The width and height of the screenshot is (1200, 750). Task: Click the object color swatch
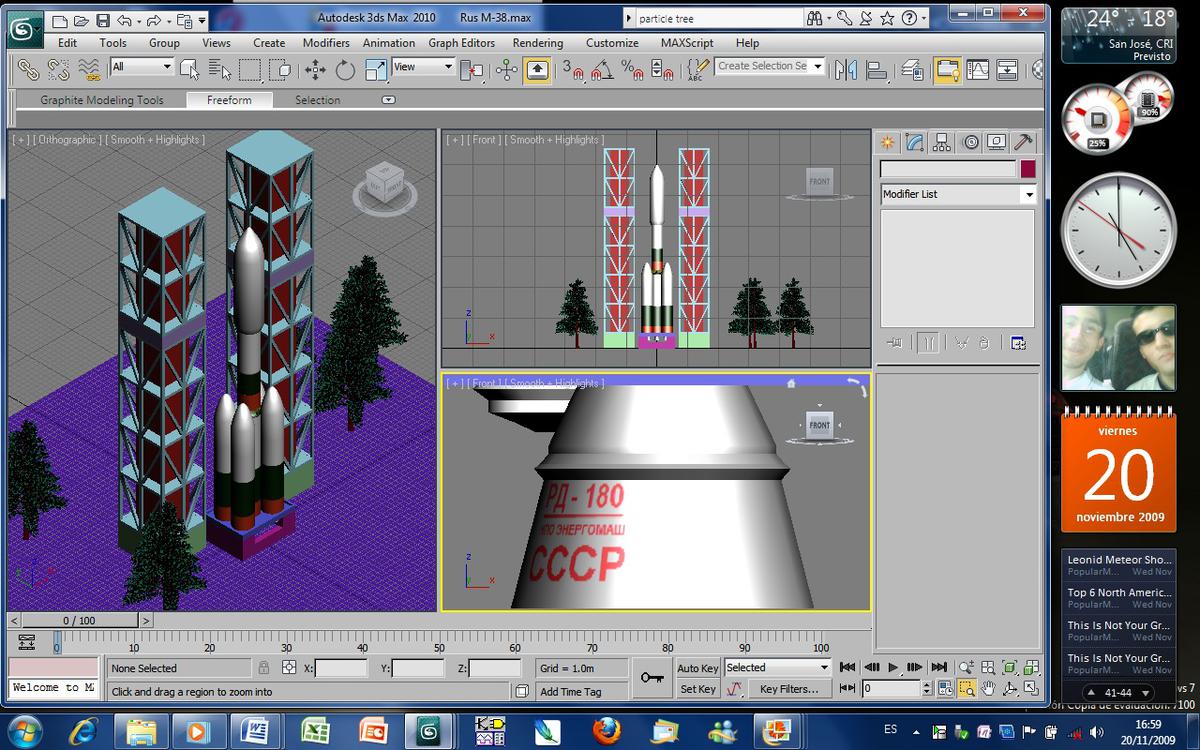pyautogui.click(x=1028, y=169)
